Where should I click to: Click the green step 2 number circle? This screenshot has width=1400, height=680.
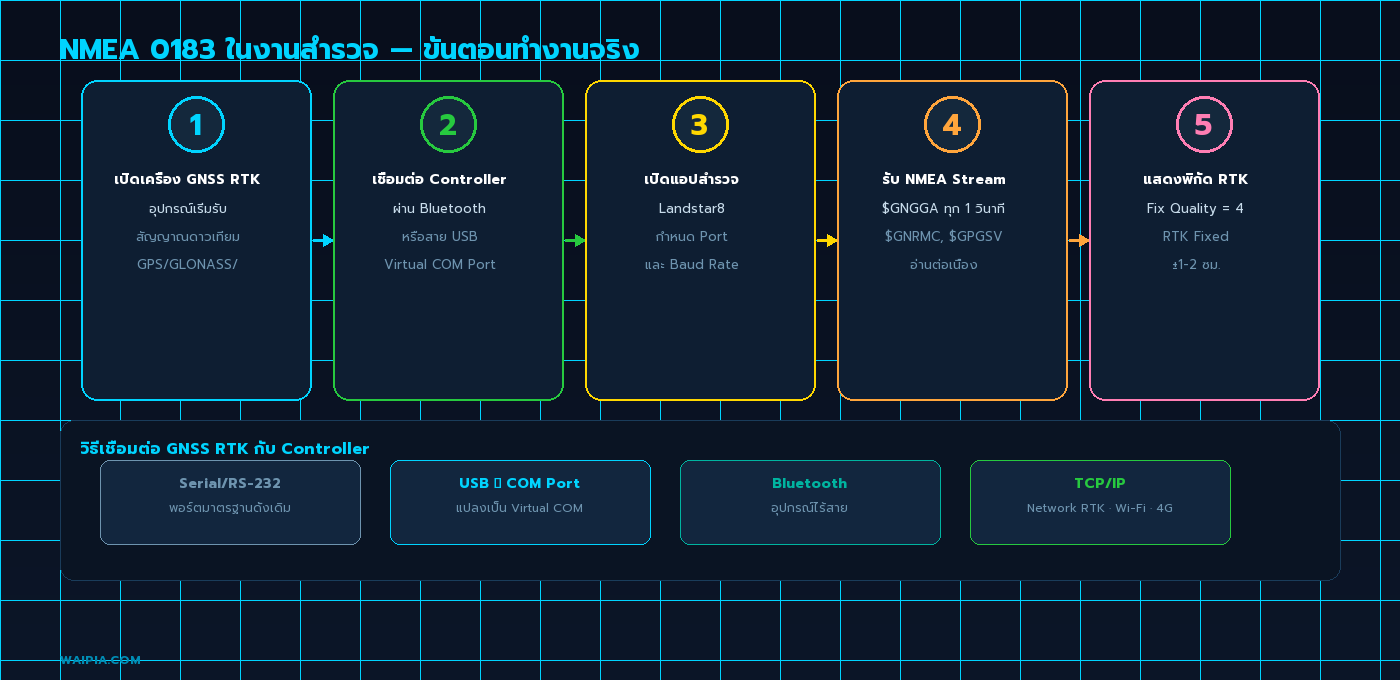448,125
